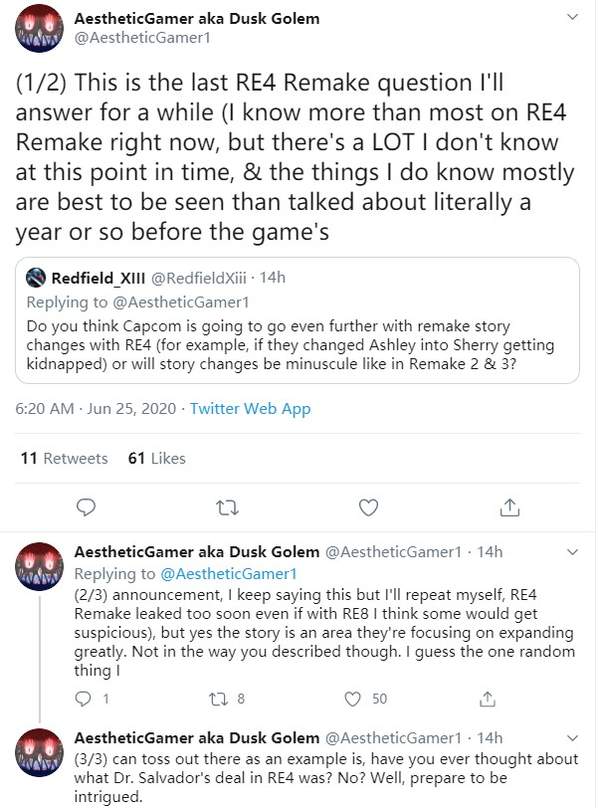This screenshot has height=808, width=600.
Task: View the 11 Retweets list
Action: (x=64, y=458)
